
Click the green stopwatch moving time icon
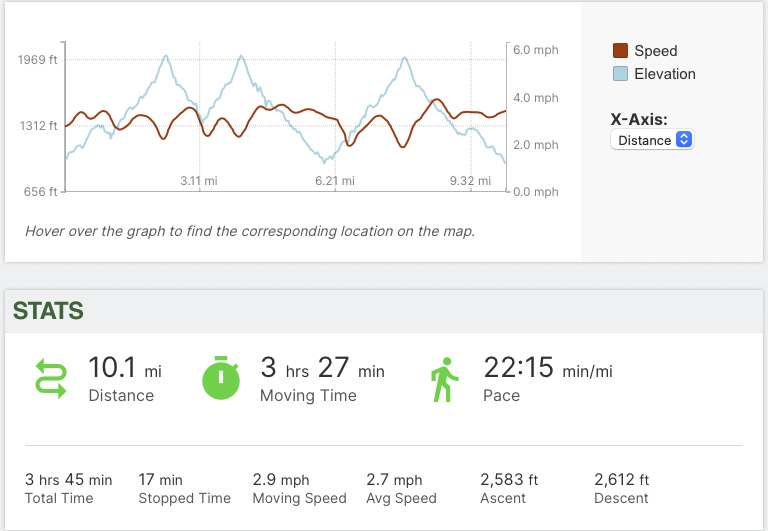[223, 378]
